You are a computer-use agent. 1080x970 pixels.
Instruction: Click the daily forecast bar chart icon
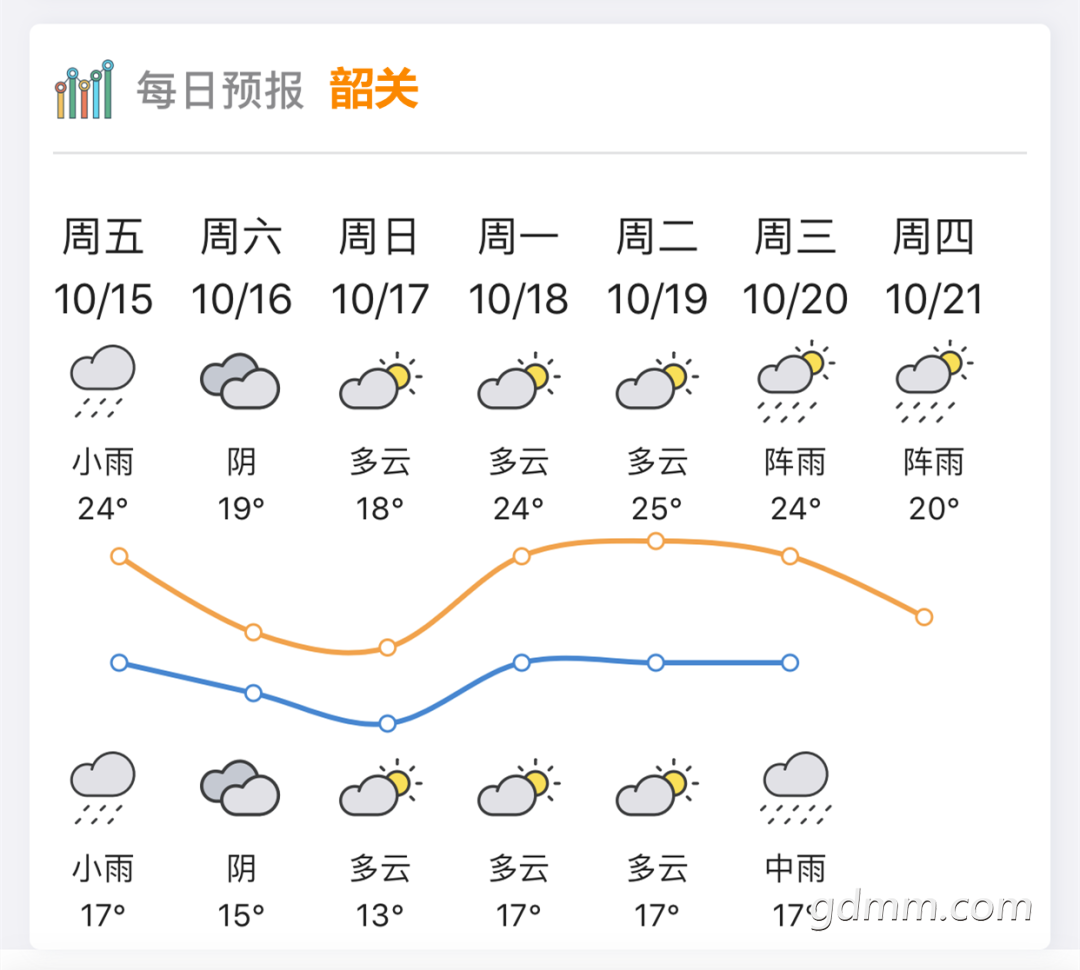[84, 90]
